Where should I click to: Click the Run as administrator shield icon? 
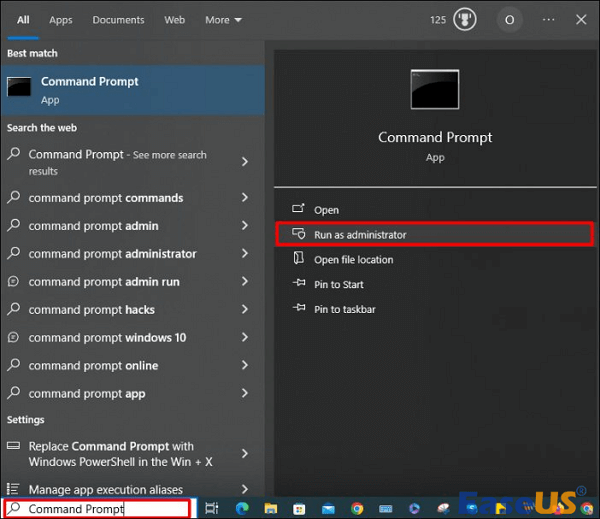tap(298, 234)
